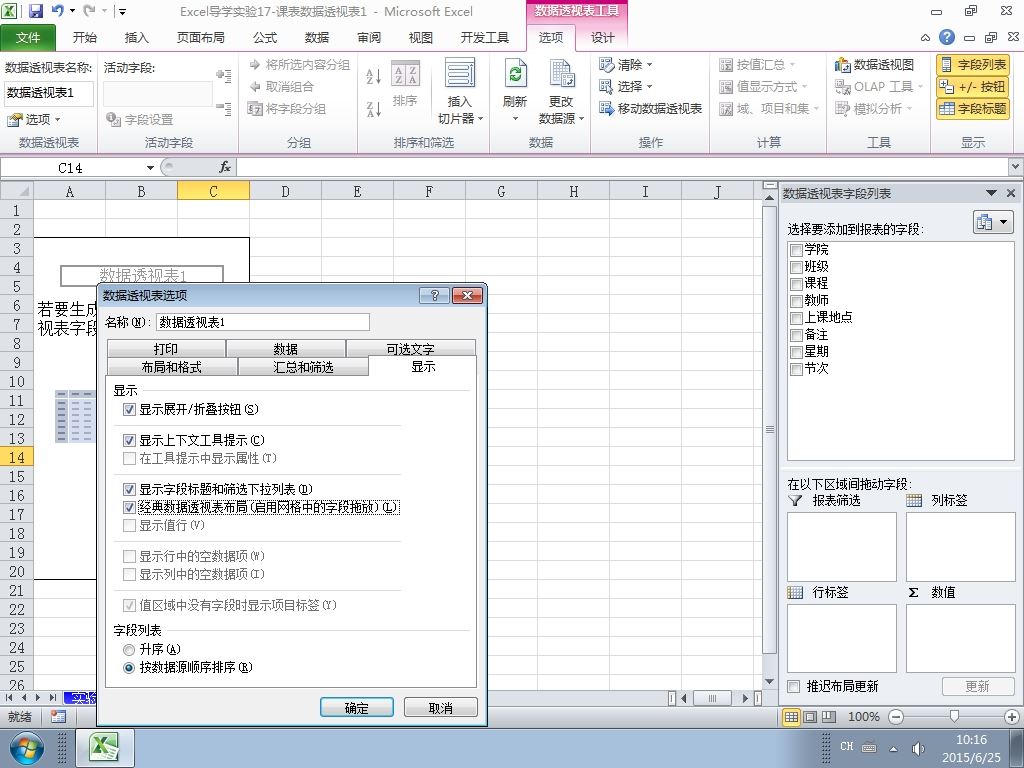The width and height of the screenshot is (1024, 768).
Task: Open the 布局和格式 tab in dialog
Action: [171, 367]
